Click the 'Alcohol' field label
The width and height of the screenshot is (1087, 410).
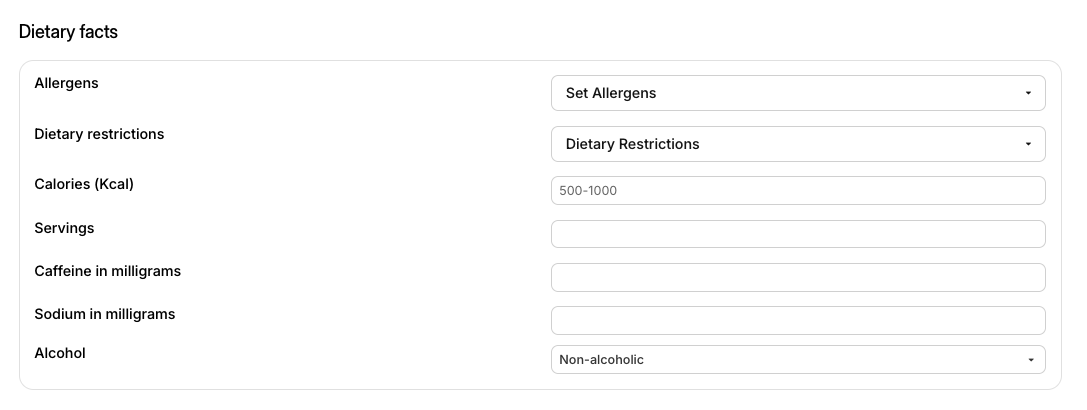(60, 353)
